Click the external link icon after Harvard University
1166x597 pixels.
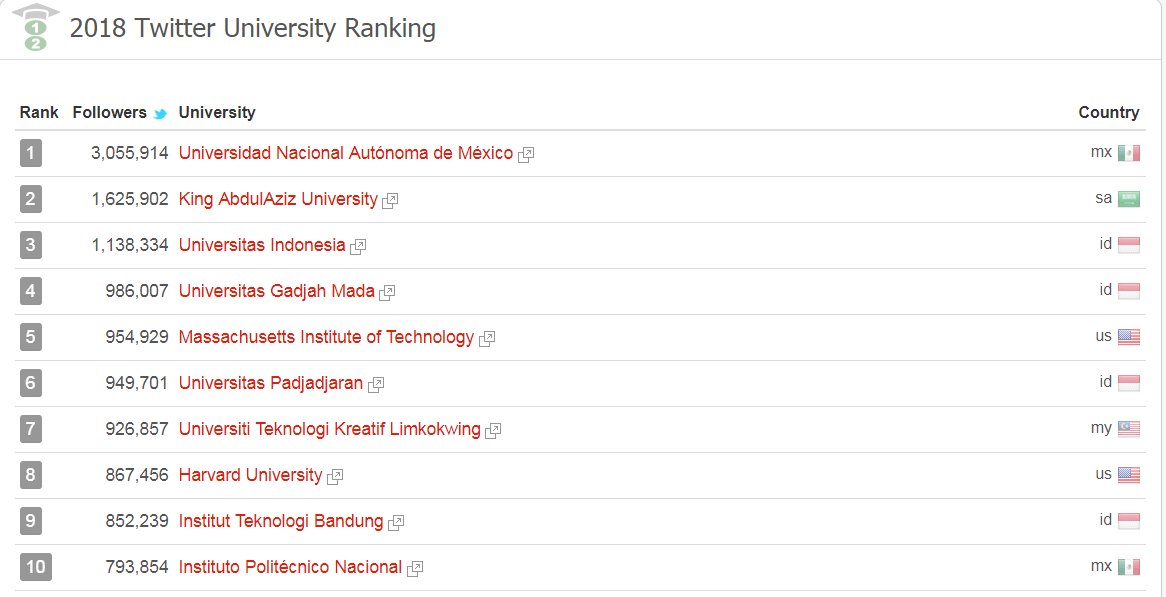pyautogui.click(x=335, y=477)
